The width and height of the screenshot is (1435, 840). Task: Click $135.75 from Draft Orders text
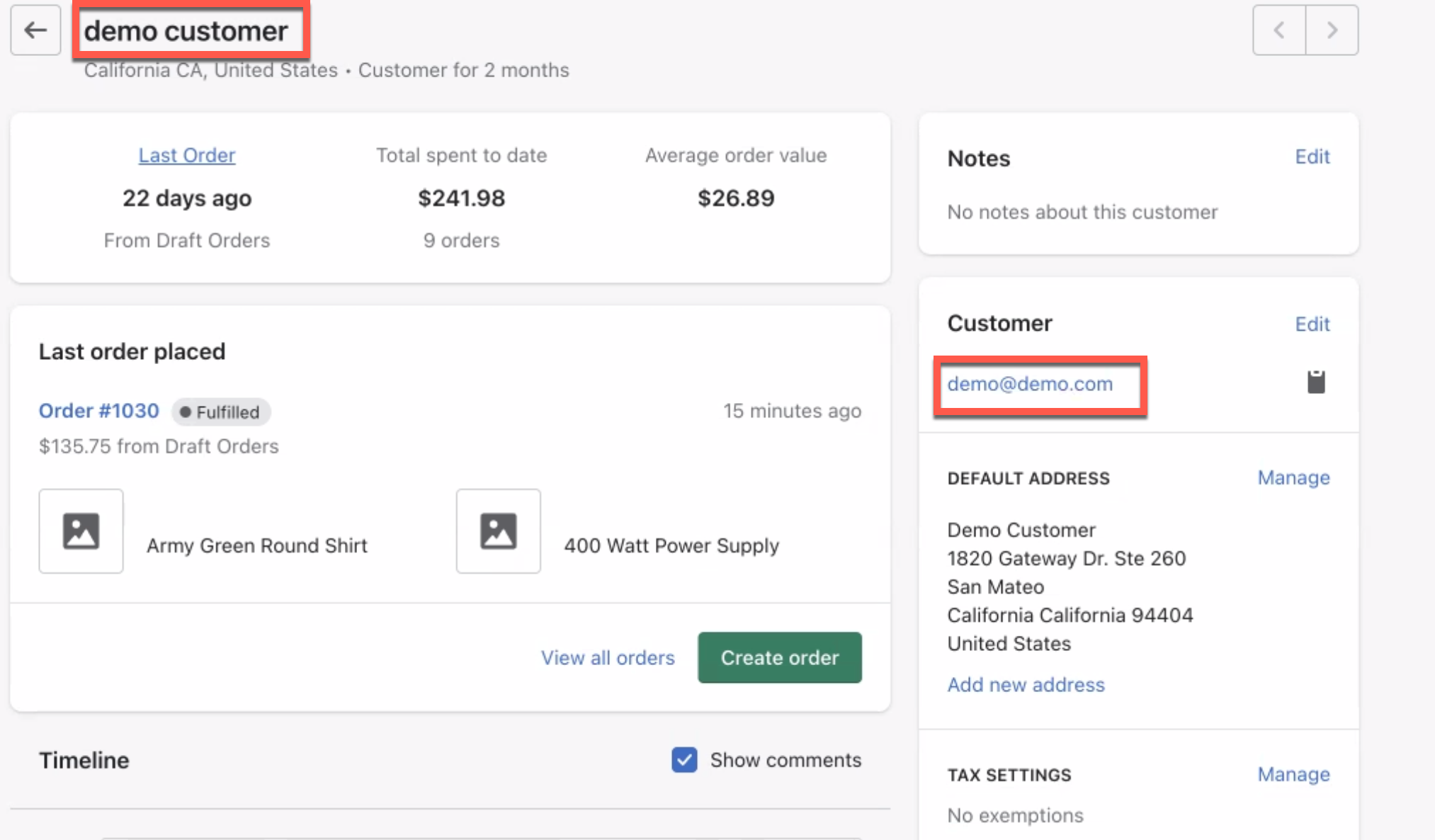pos(159,446)
